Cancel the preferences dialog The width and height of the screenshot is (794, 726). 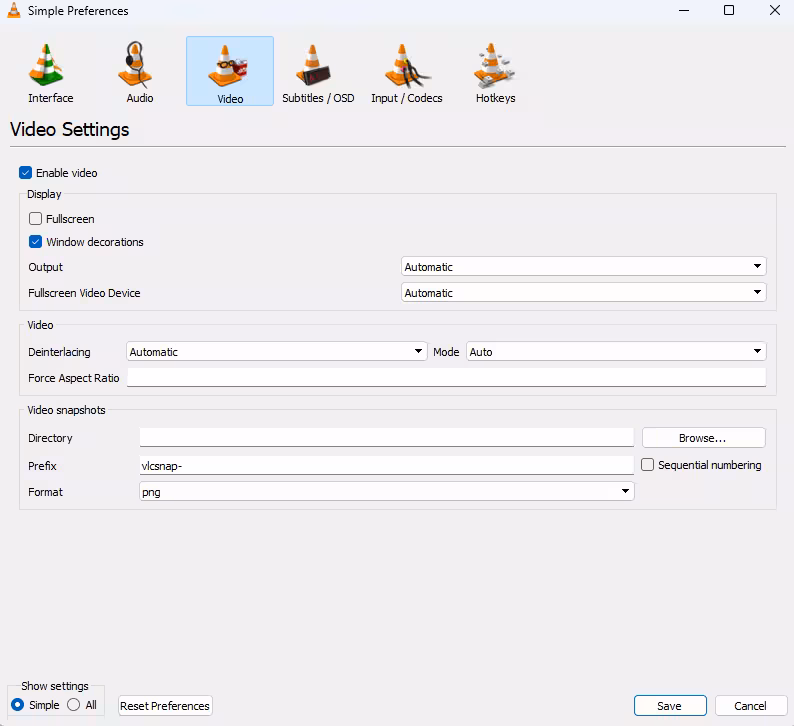tap(750, 706)
